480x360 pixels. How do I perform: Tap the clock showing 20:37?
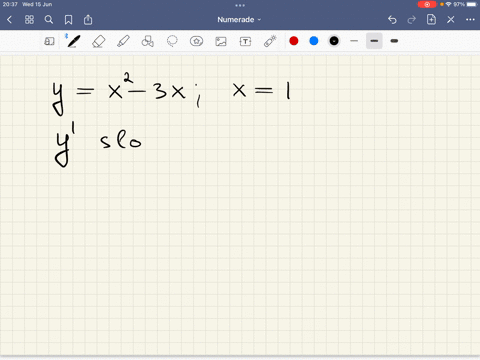[x=9, y=4]
